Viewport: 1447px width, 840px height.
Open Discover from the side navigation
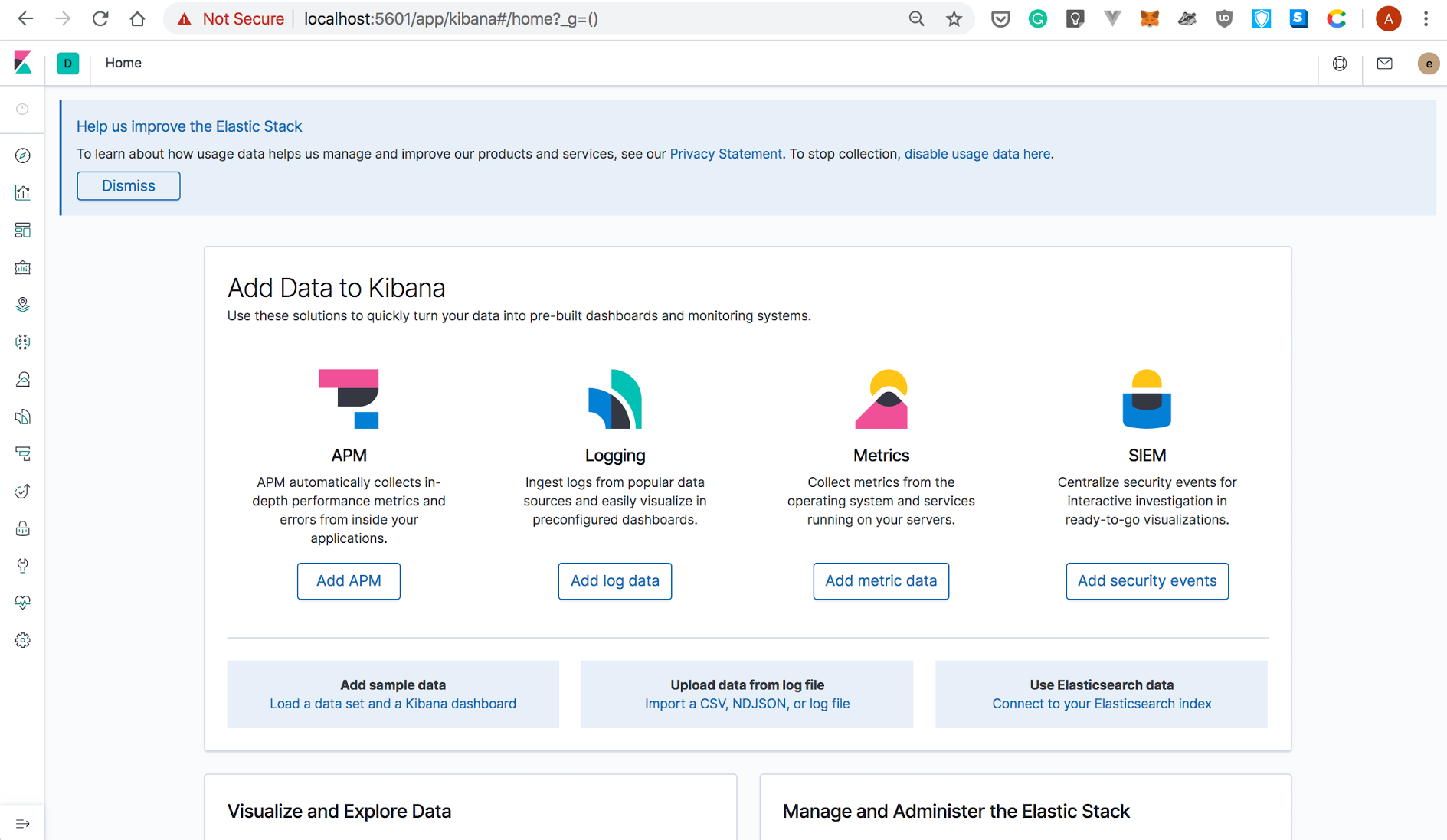click(x=23, y=155)
